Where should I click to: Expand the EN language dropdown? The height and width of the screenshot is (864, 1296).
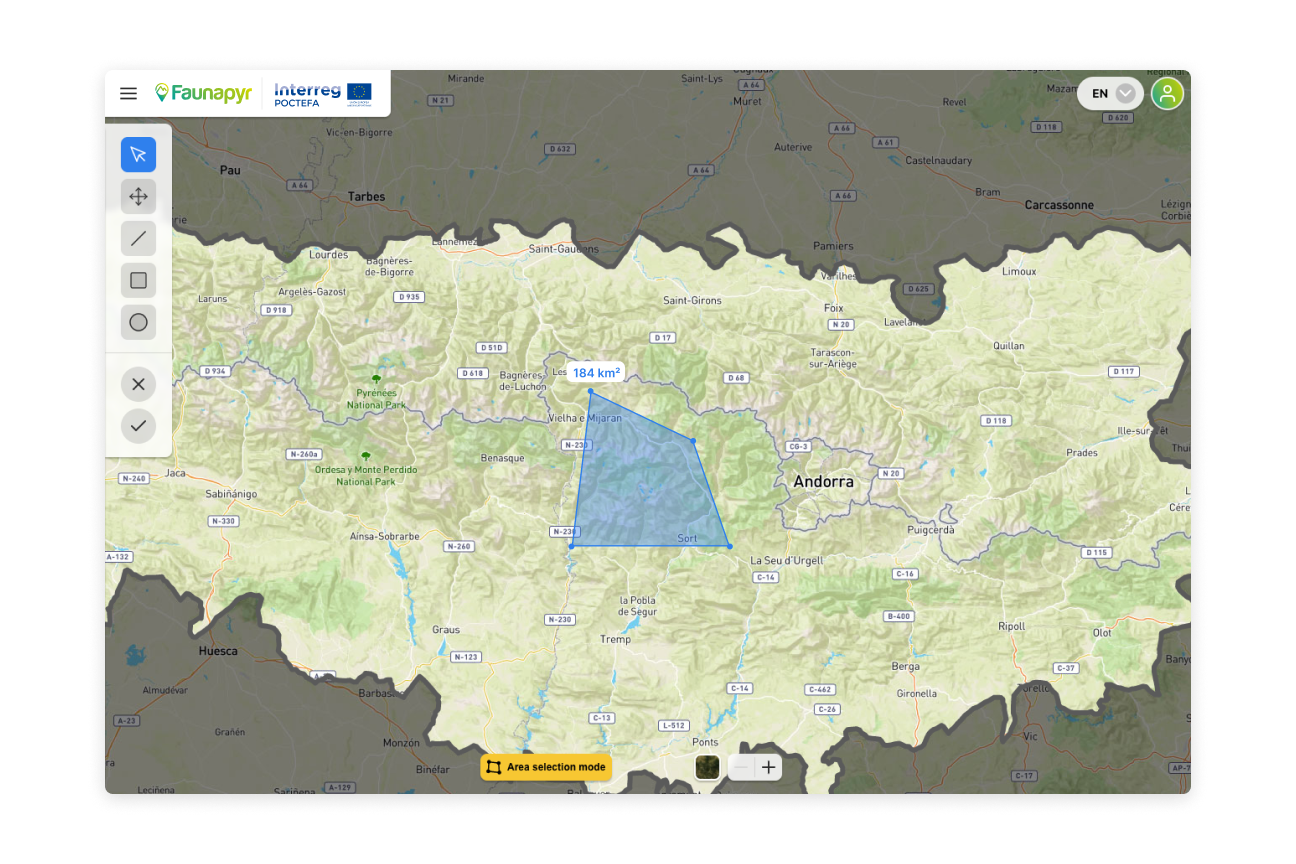1125,94
